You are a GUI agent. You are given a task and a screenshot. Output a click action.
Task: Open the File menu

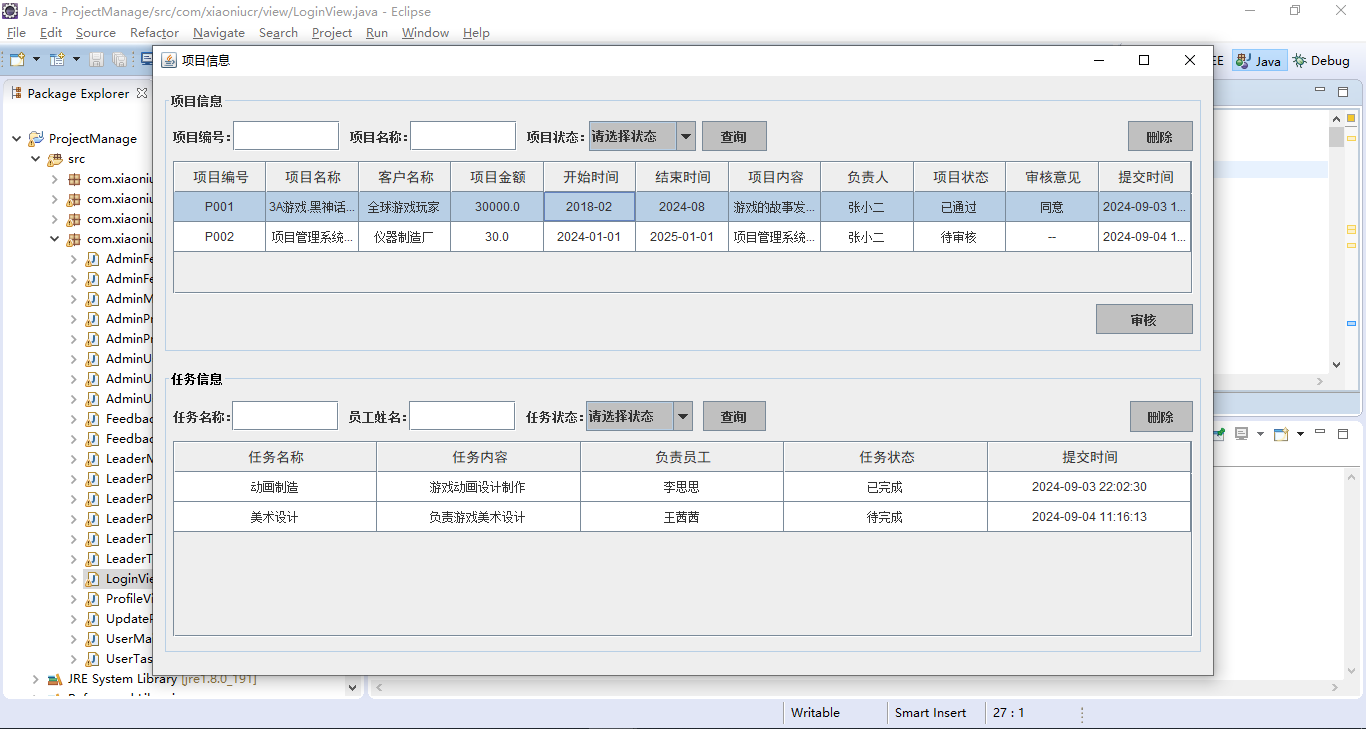[16, 33]
